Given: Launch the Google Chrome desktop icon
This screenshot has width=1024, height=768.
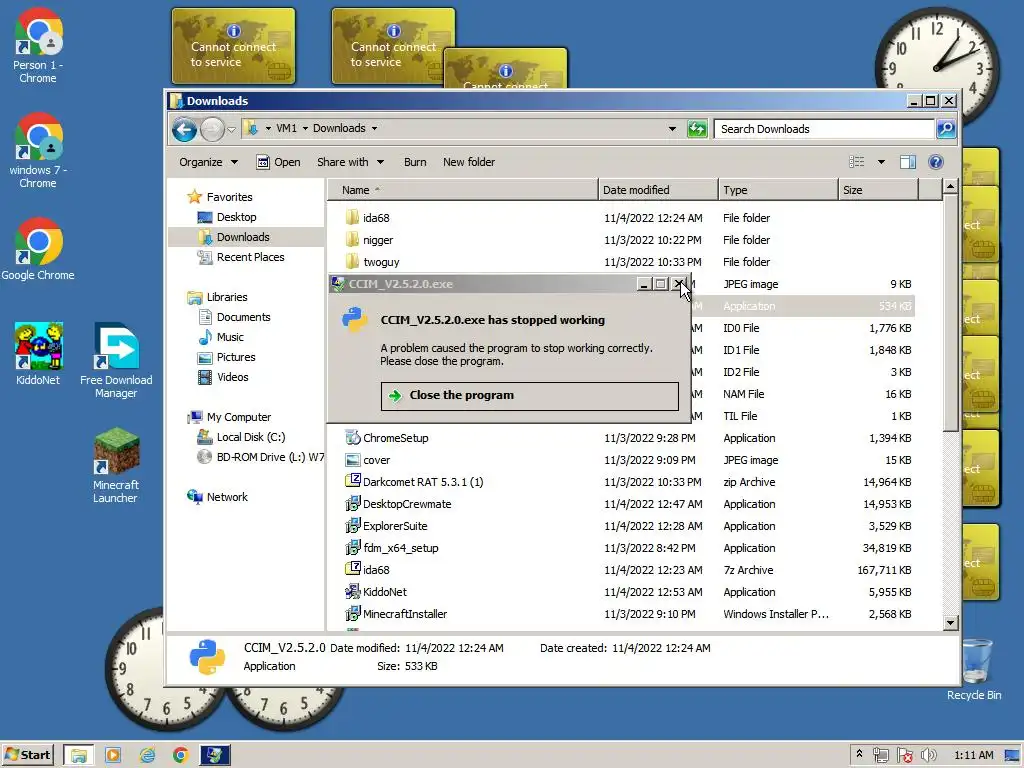Looking at the screenshot, I should [38, 249].
